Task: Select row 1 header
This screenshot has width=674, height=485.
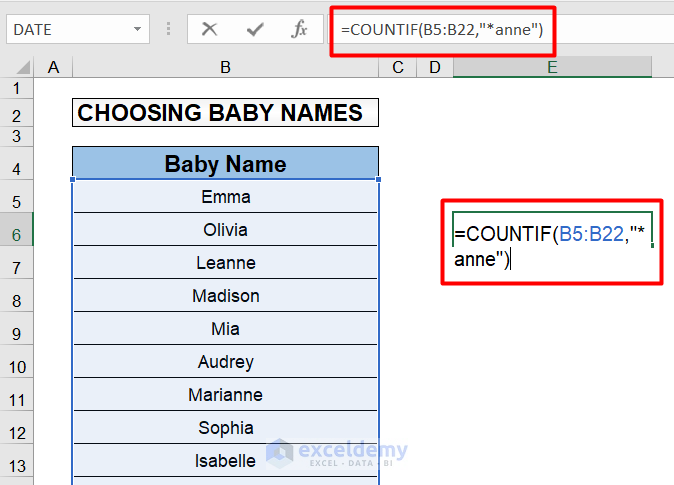Action: point(16,89)
